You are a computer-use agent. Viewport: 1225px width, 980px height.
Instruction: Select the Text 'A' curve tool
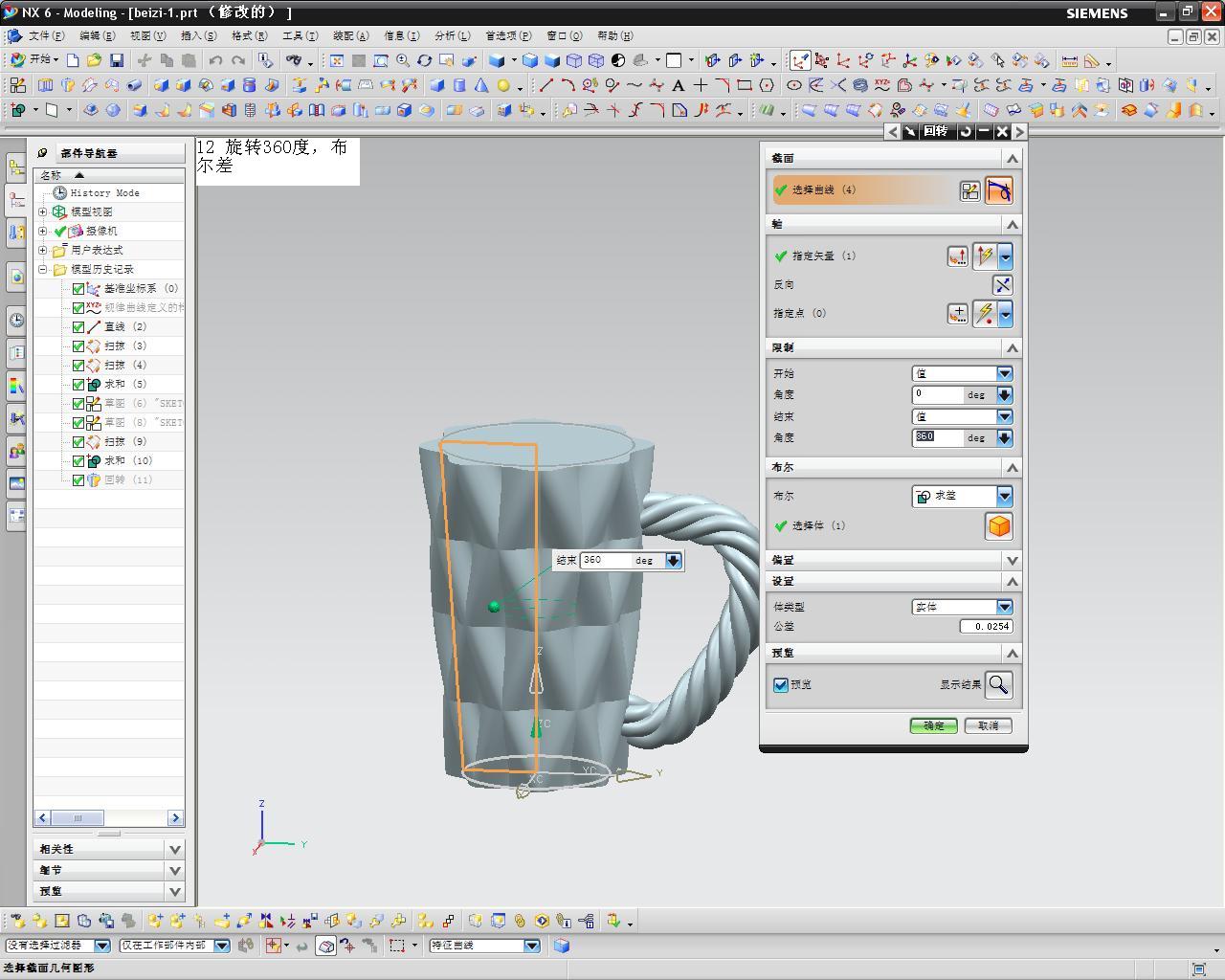(x=679, y=85)
